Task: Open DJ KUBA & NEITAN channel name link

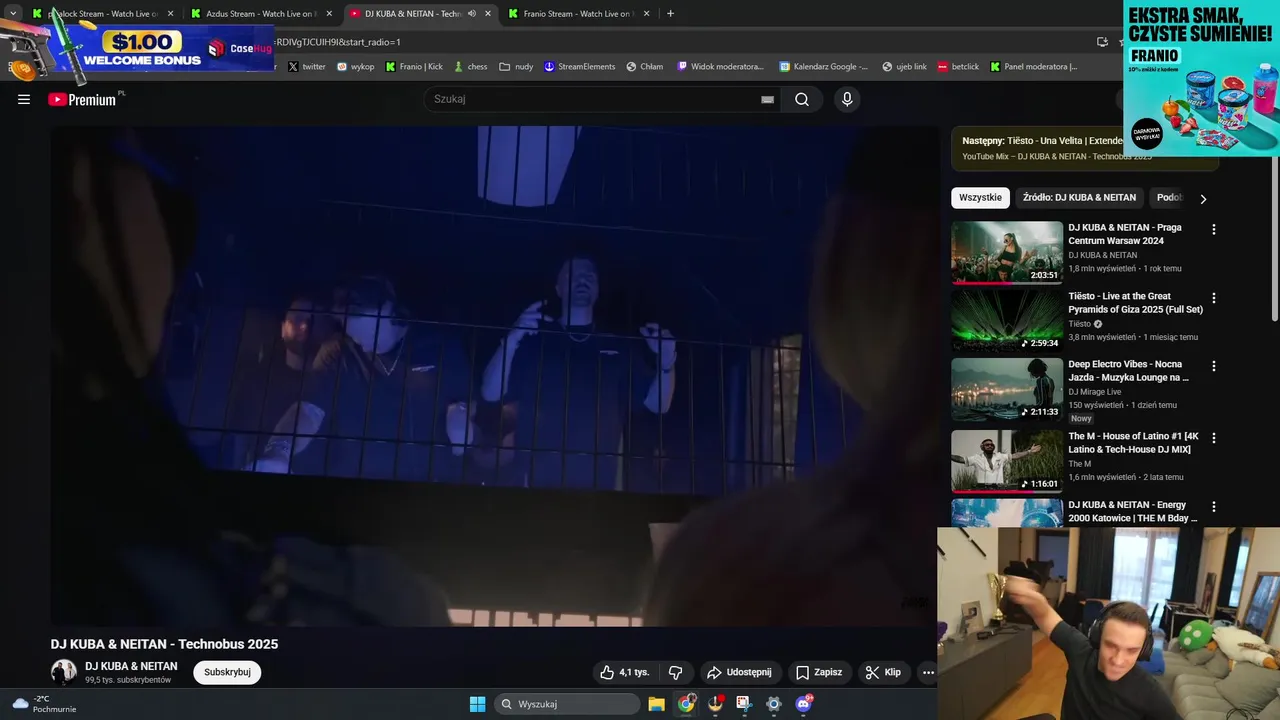Action: click(x=131, y=666)
